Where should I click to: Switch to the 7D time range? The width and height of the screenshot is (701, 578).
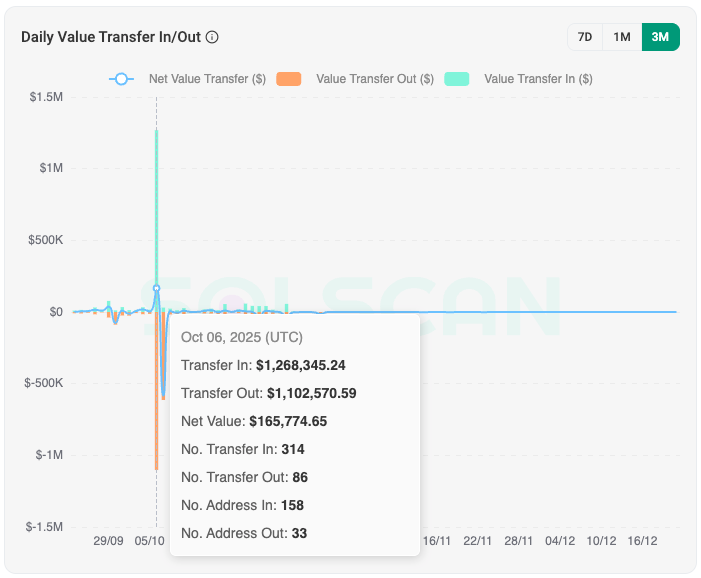pos(585,37)
